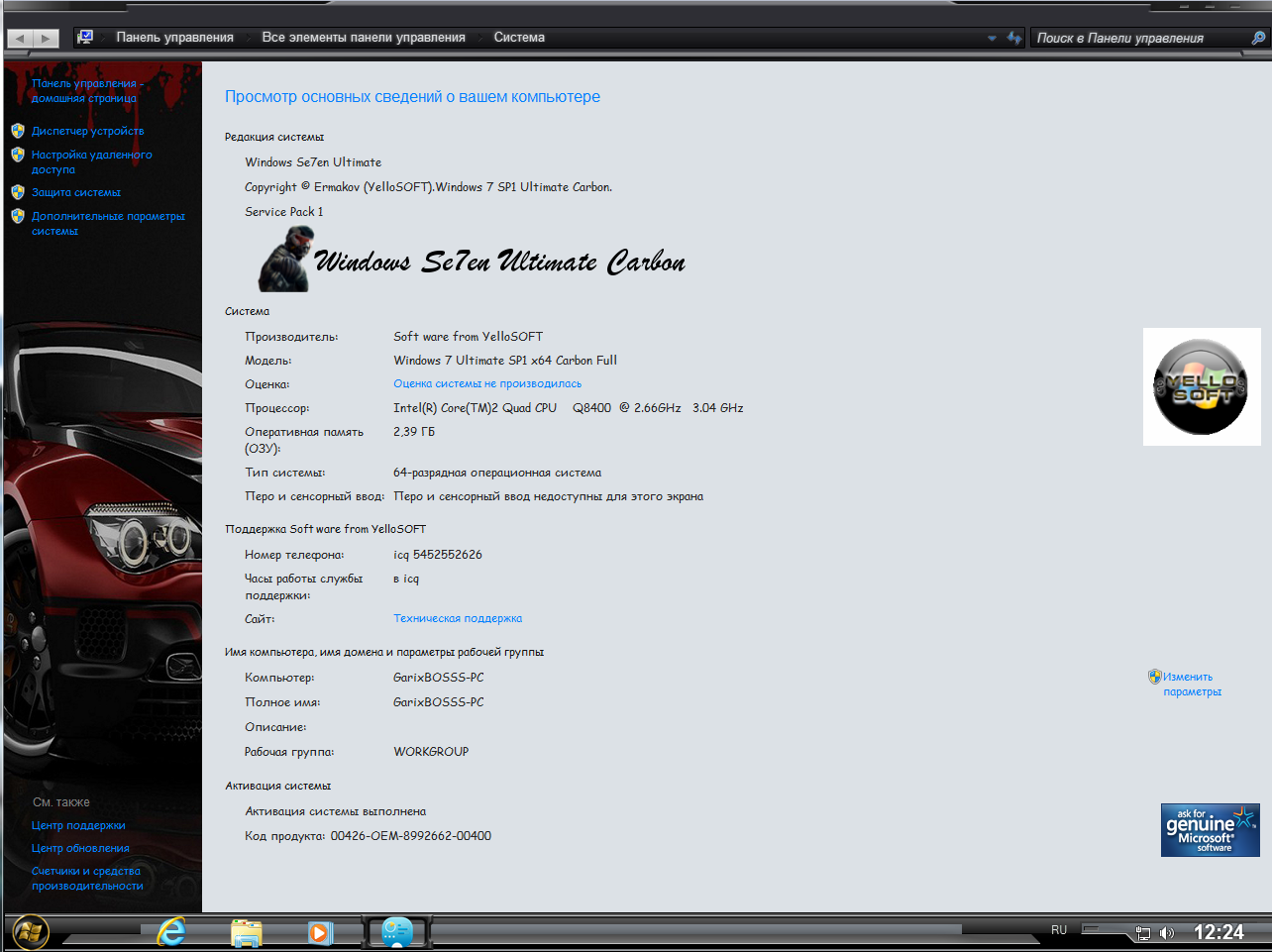Image resolution: width=1272 pixels, height=952 pixels.
Task: Click the RU language indicator
Action: [x=1059, y=930]
